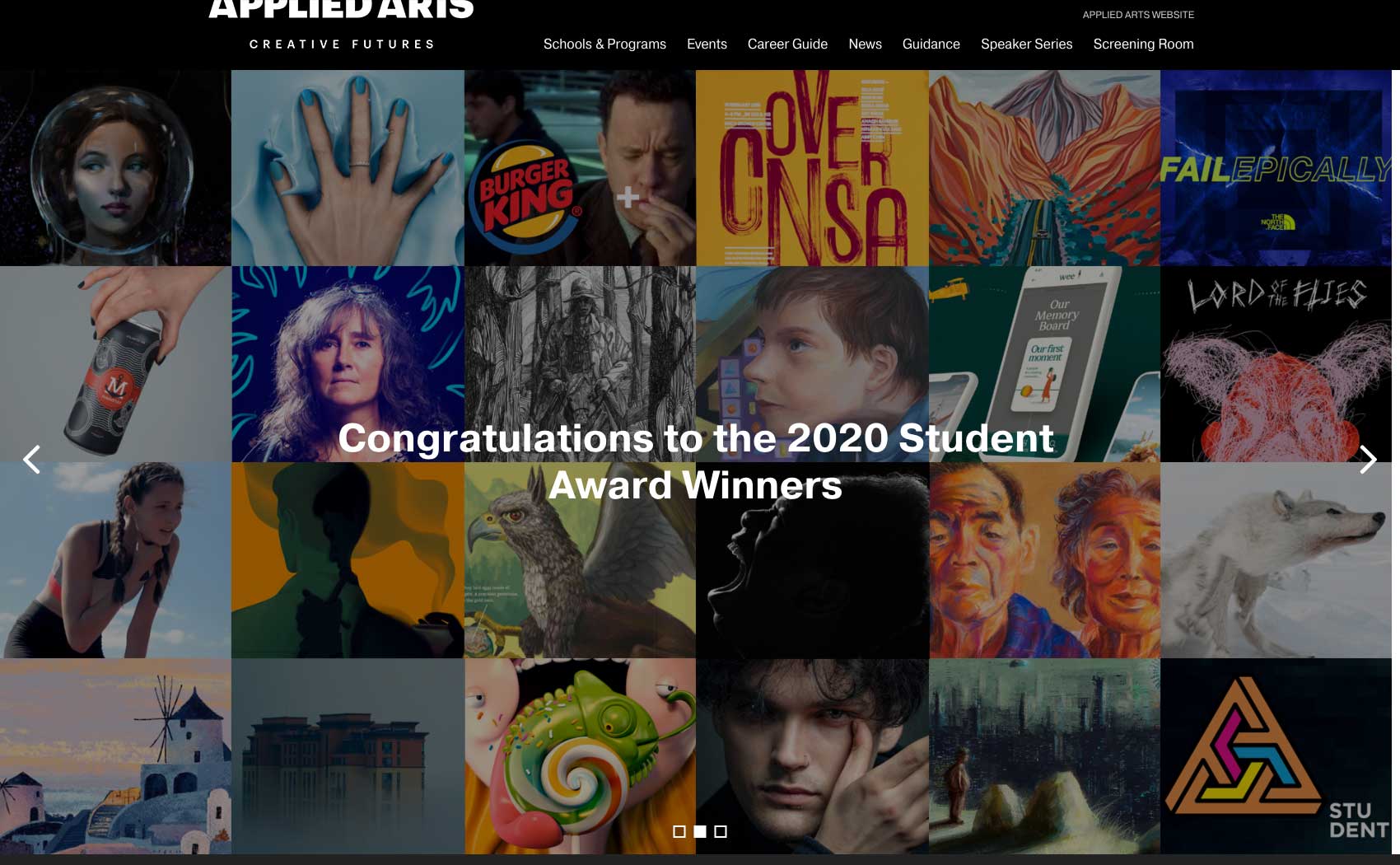Follow the Applied Arts Website link
The image size is (1400, 865).
click(x=1138, y=15)
